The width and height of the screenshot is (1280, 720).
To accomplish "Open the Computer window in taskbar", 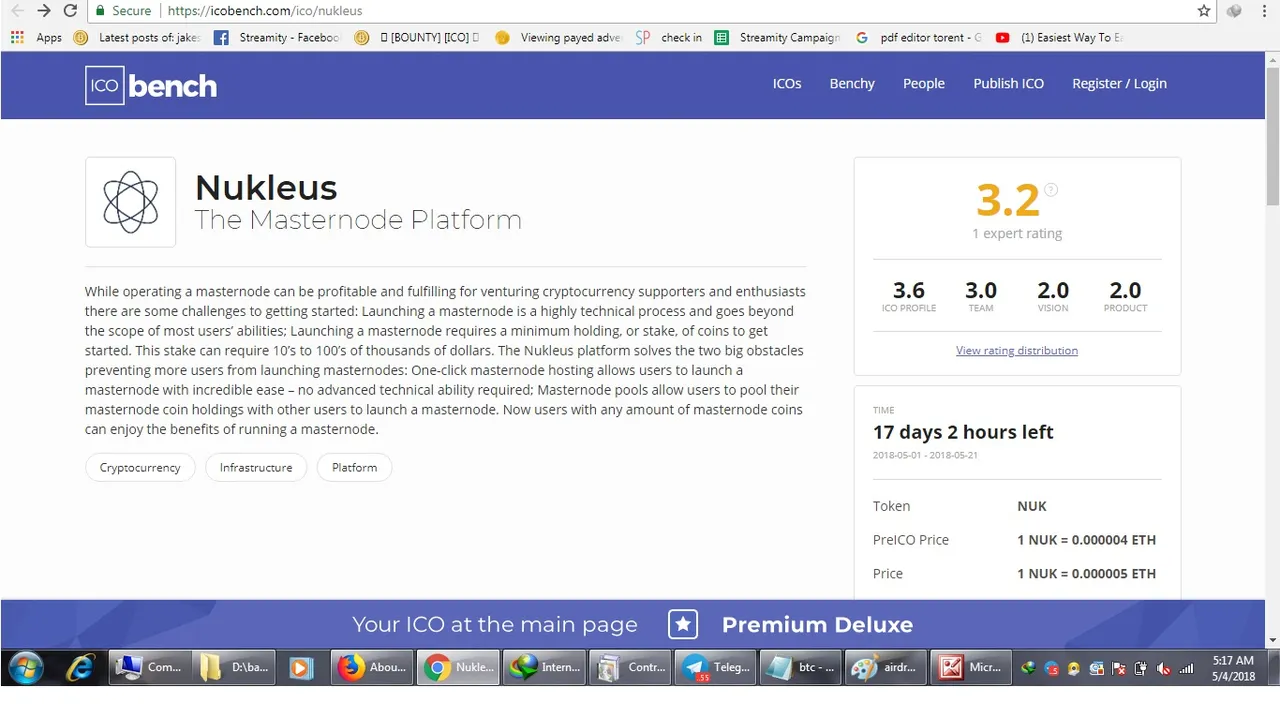I will pyautogui.click(x=148, y=667).
